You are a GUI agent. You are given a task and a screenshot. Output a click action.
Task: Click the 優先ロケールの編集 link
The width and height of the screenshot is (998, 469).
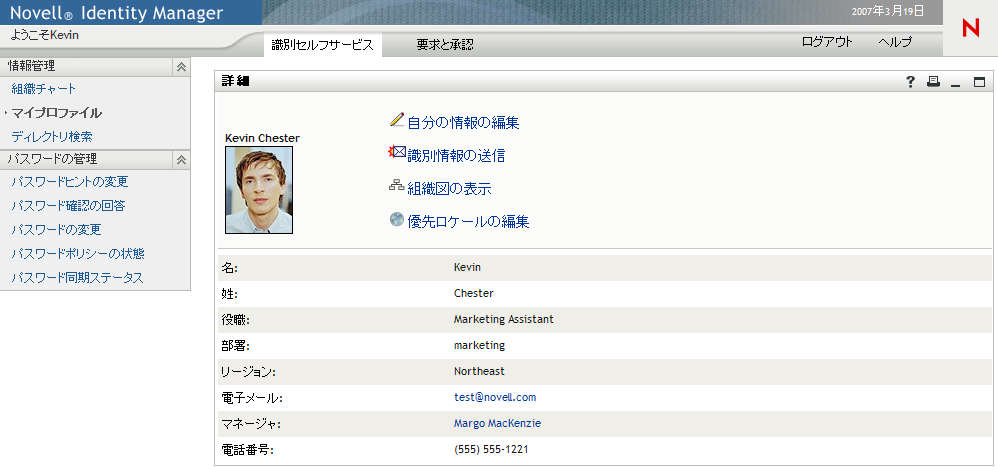click(468, 222)
